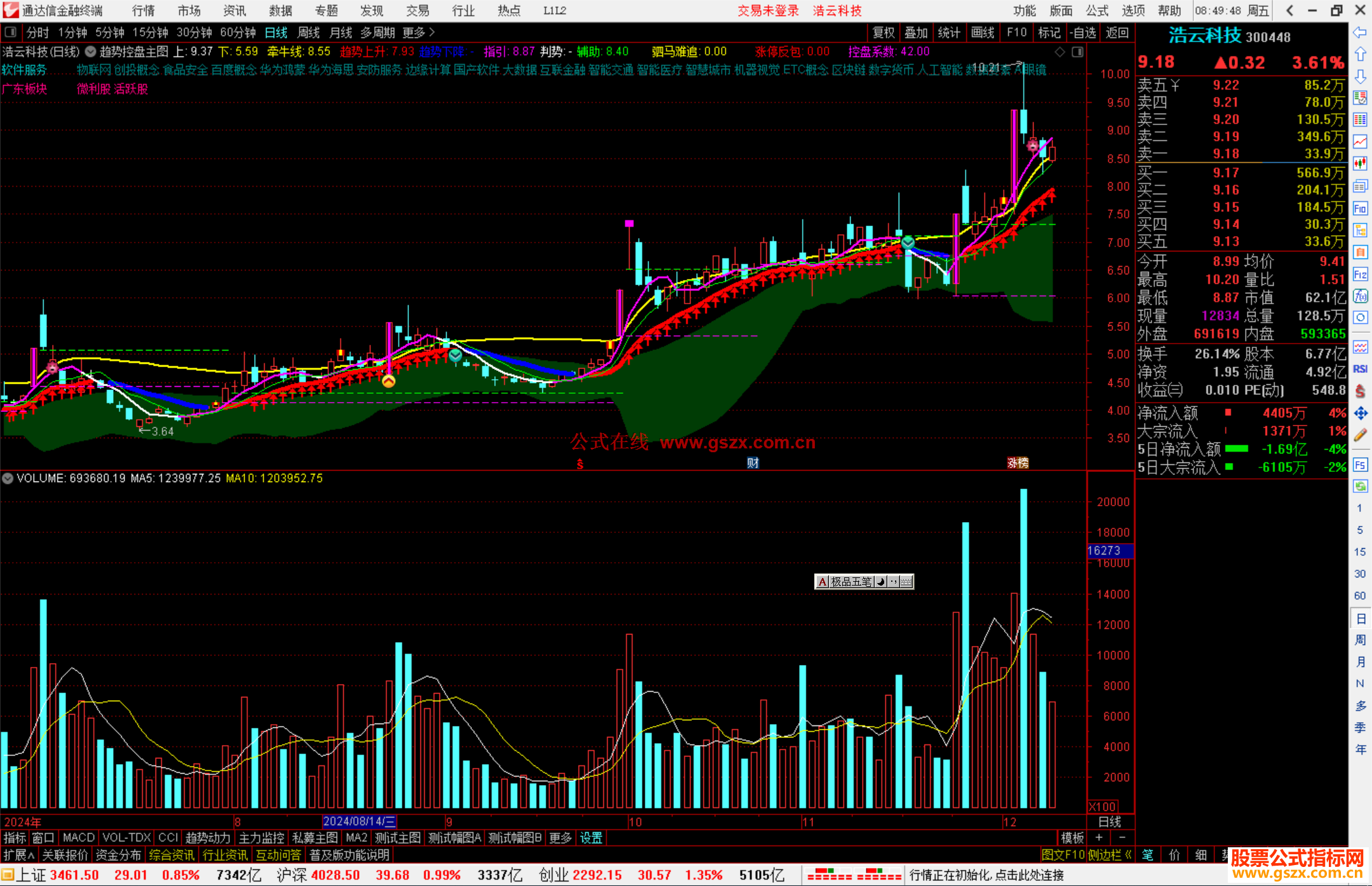Click the red S marker below chart
This screenshot has width=1372, height=886.
(x=580, y=464)
